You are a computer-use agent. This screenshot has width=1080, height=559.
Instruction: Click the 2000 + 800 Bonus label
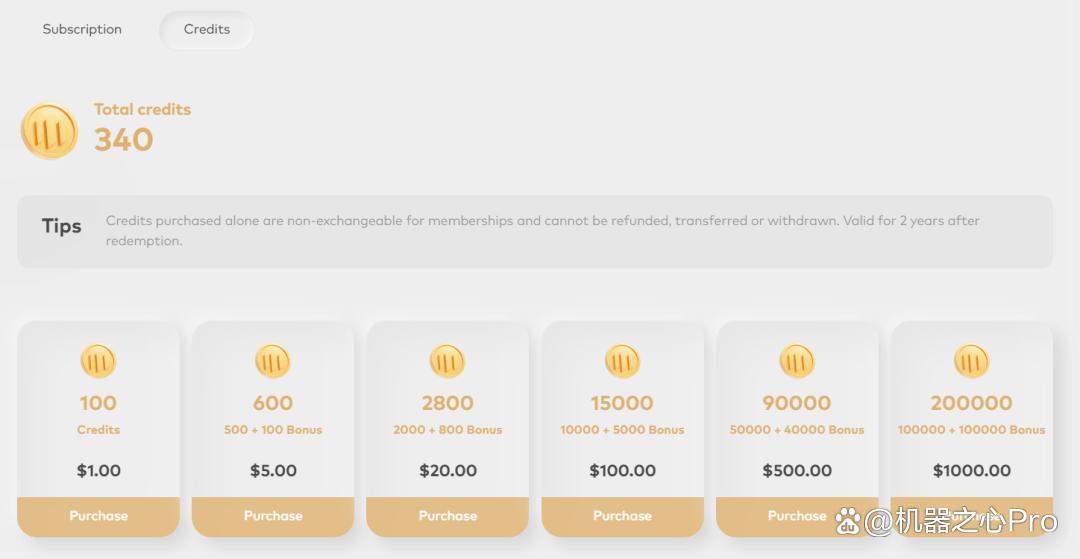[x=448, y=430]
